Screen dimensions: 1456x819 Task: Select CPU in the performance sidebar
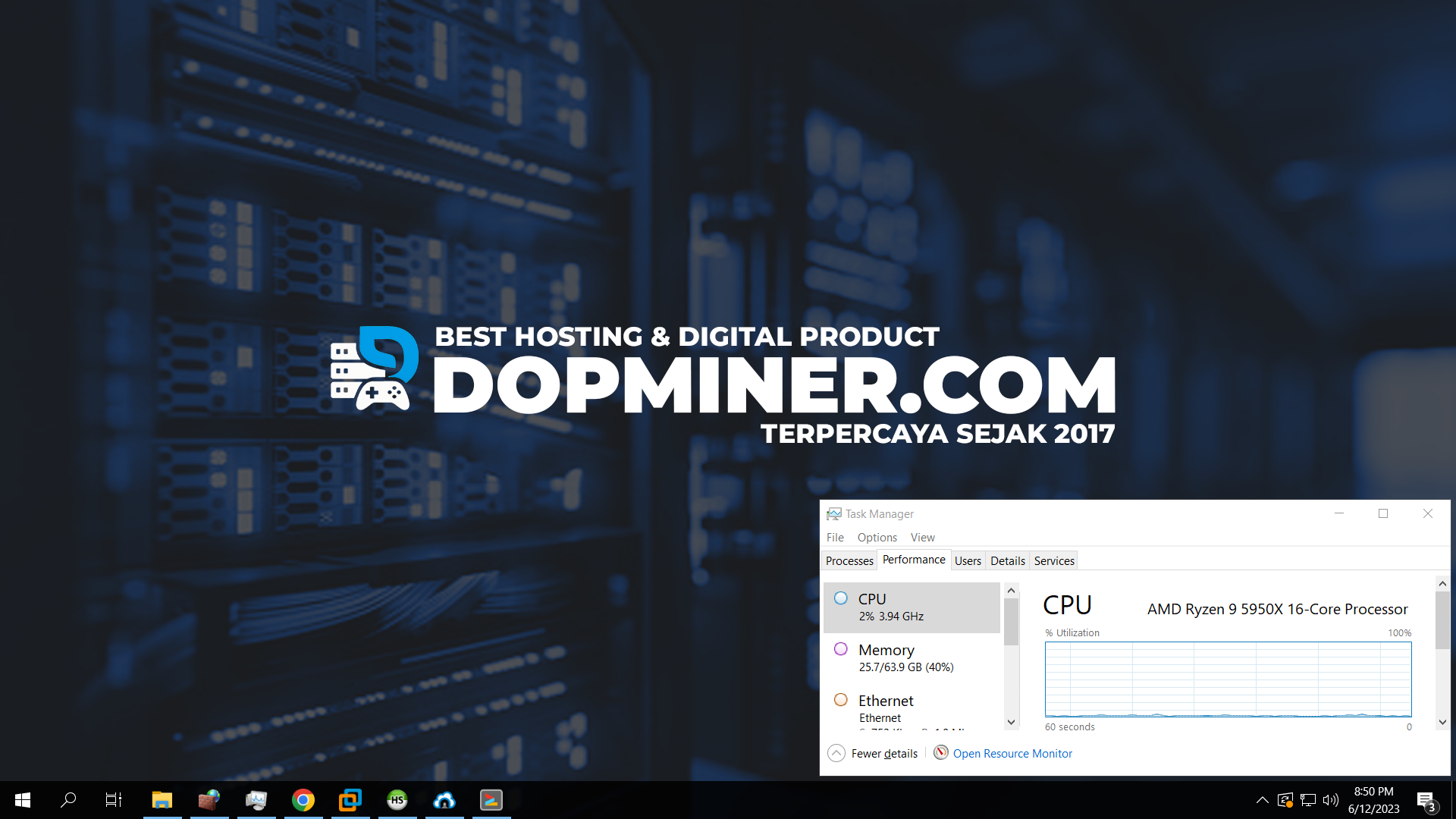coord(912,607)
